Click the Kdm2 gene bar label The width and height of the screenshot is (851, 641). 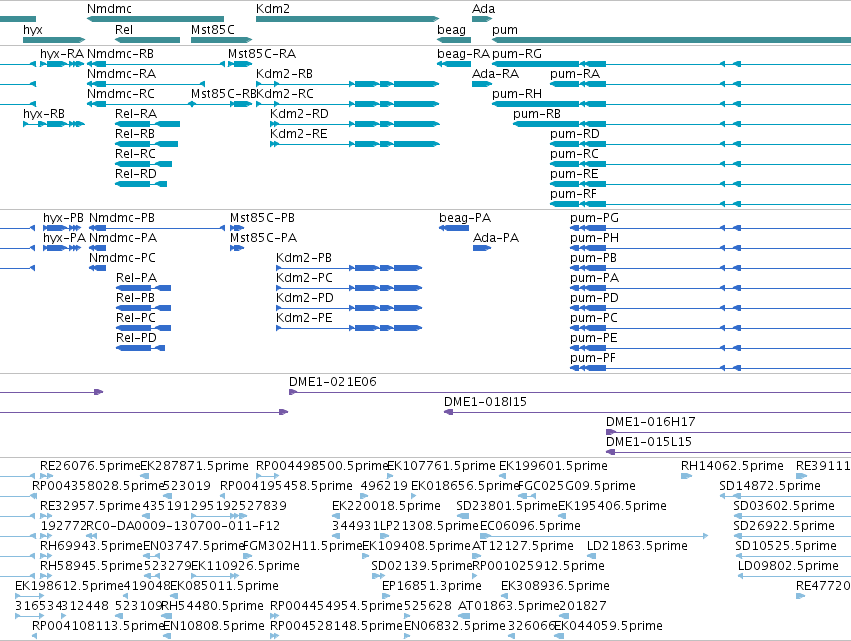click(x=272, y=9)
